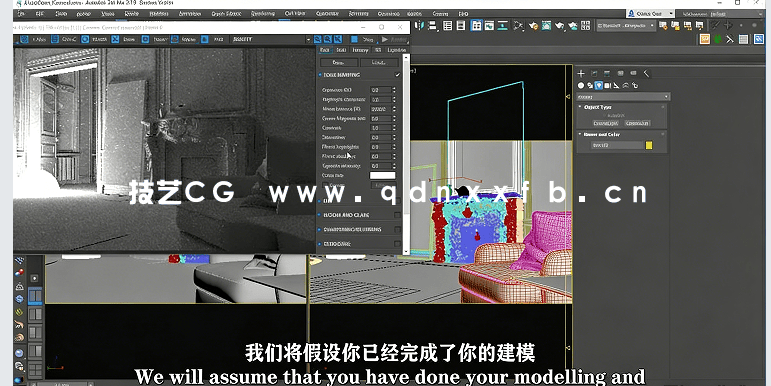771x386 pixels.
Task: Open the user account dropdown
Action: click(x=650, y=14)
